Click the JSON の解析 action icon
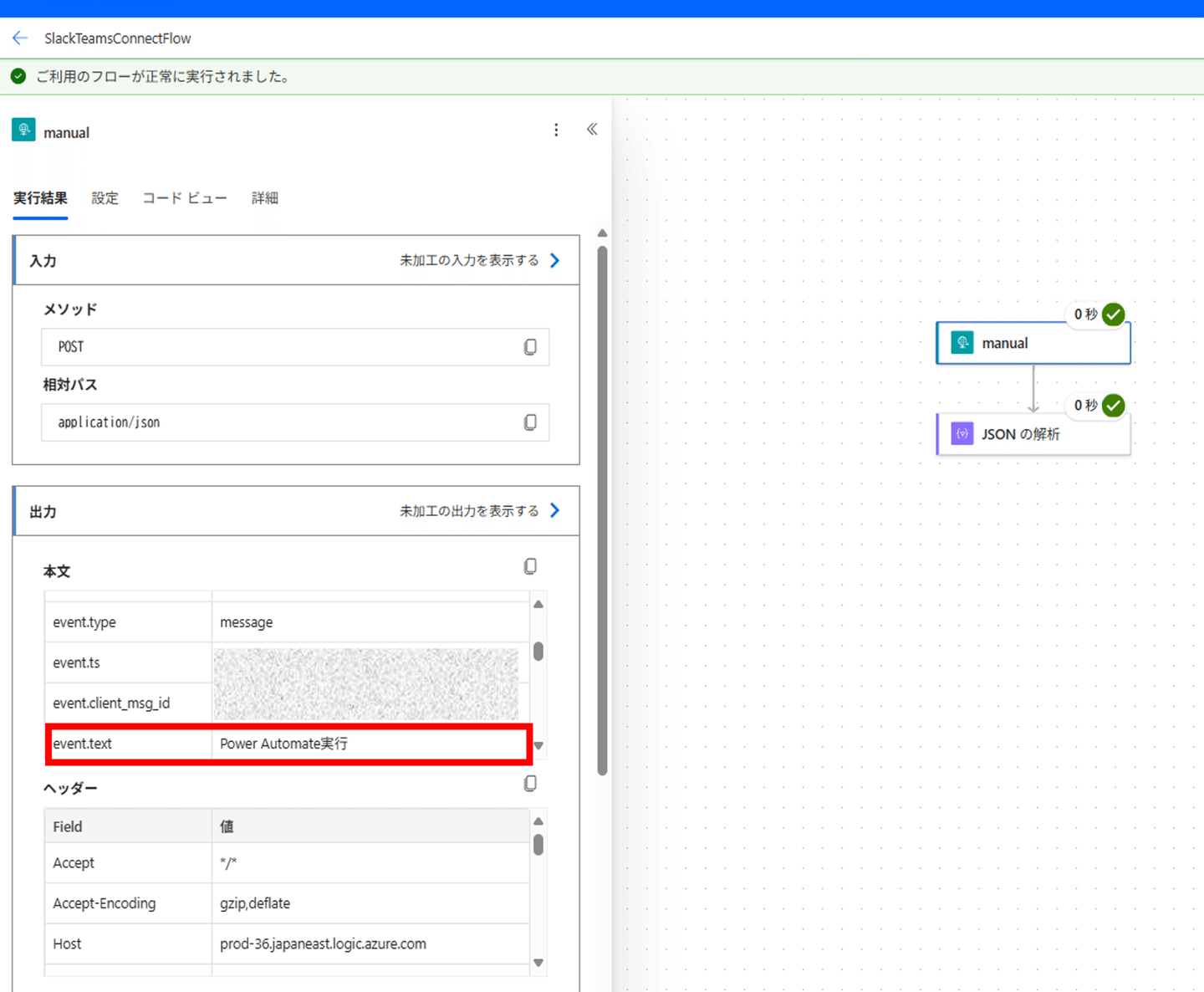Image resolution: width=1204 pixels, height=992 pixels. coord(962,434)
